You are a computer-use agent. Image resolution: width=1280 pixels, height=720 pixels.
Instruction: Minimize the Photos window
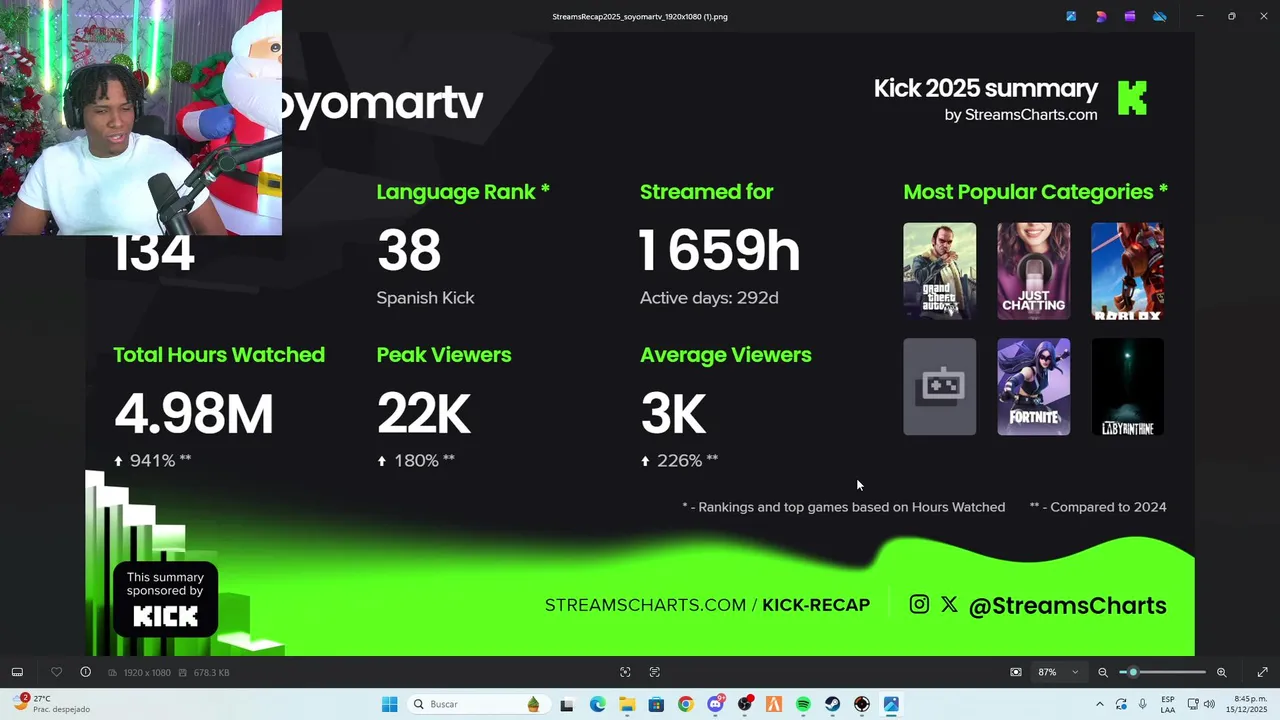[x=1200, y=16]
